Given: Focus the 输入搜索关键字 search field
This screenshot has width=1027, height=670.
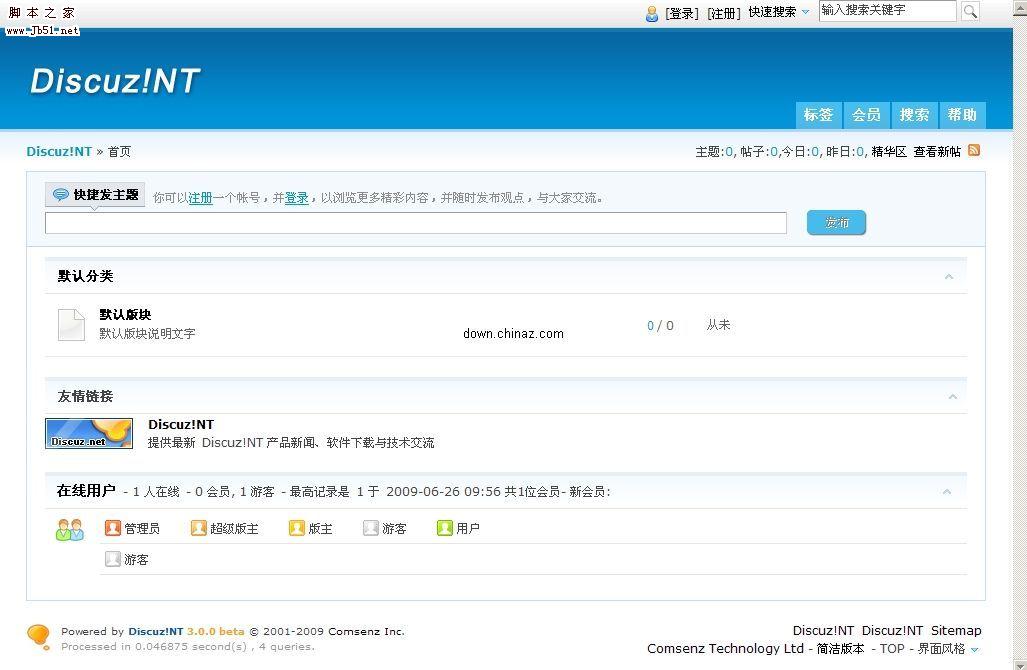Looking at the screenshot, I should [x=887, y=10].
